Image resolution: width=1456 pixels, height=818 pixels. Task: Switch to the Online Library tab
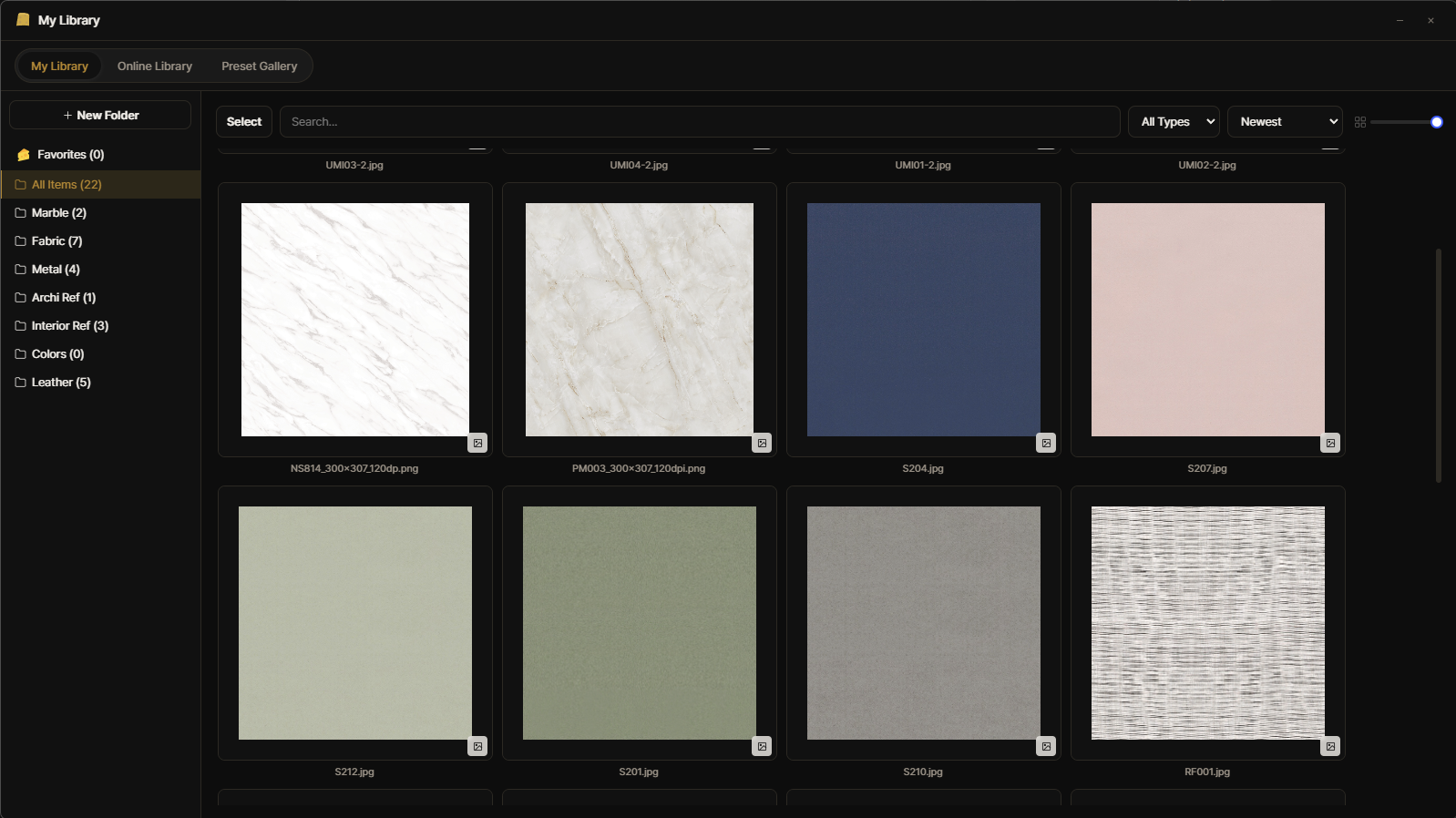(155, 66)
